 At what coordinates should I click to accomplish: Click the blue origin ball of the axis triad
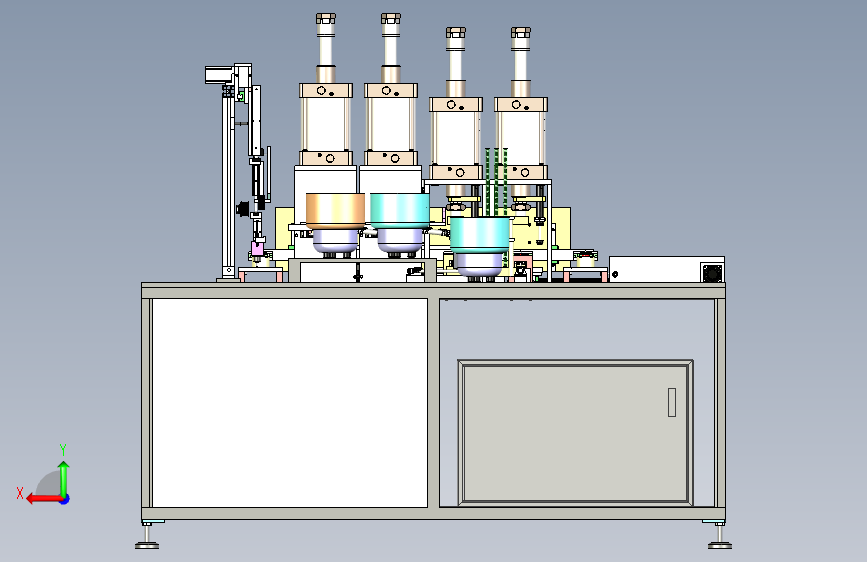pyautogui.click(x=65, y=499)
